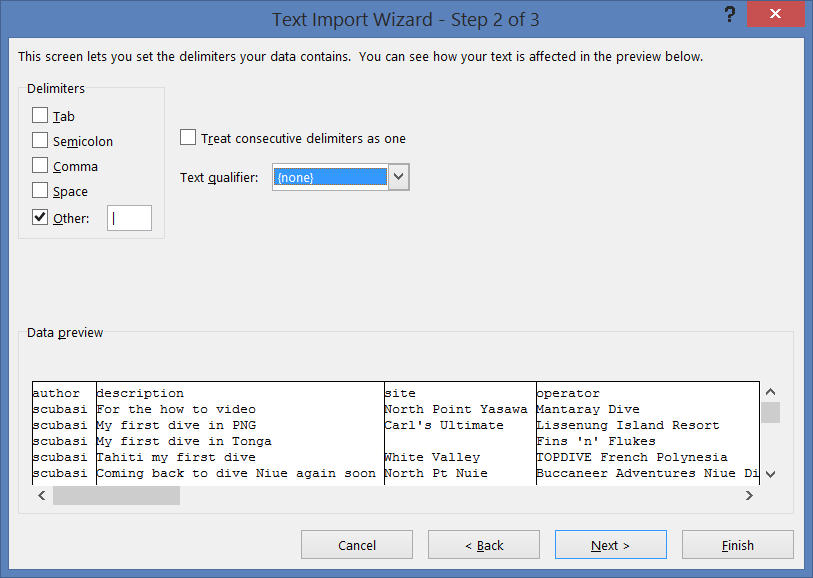Viewport: 813px width, 578px height.
Task: Click the preview scroll right arrow
Action: pyautogui.click(x=749, y=496)
